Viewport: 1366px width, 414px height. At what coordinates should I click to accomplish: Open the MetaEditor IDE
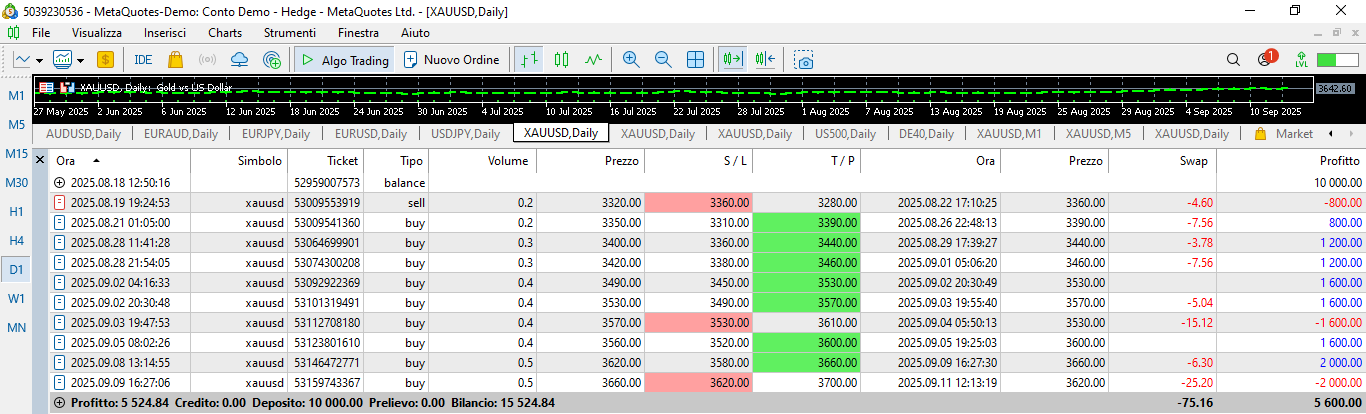pos(143,60)
